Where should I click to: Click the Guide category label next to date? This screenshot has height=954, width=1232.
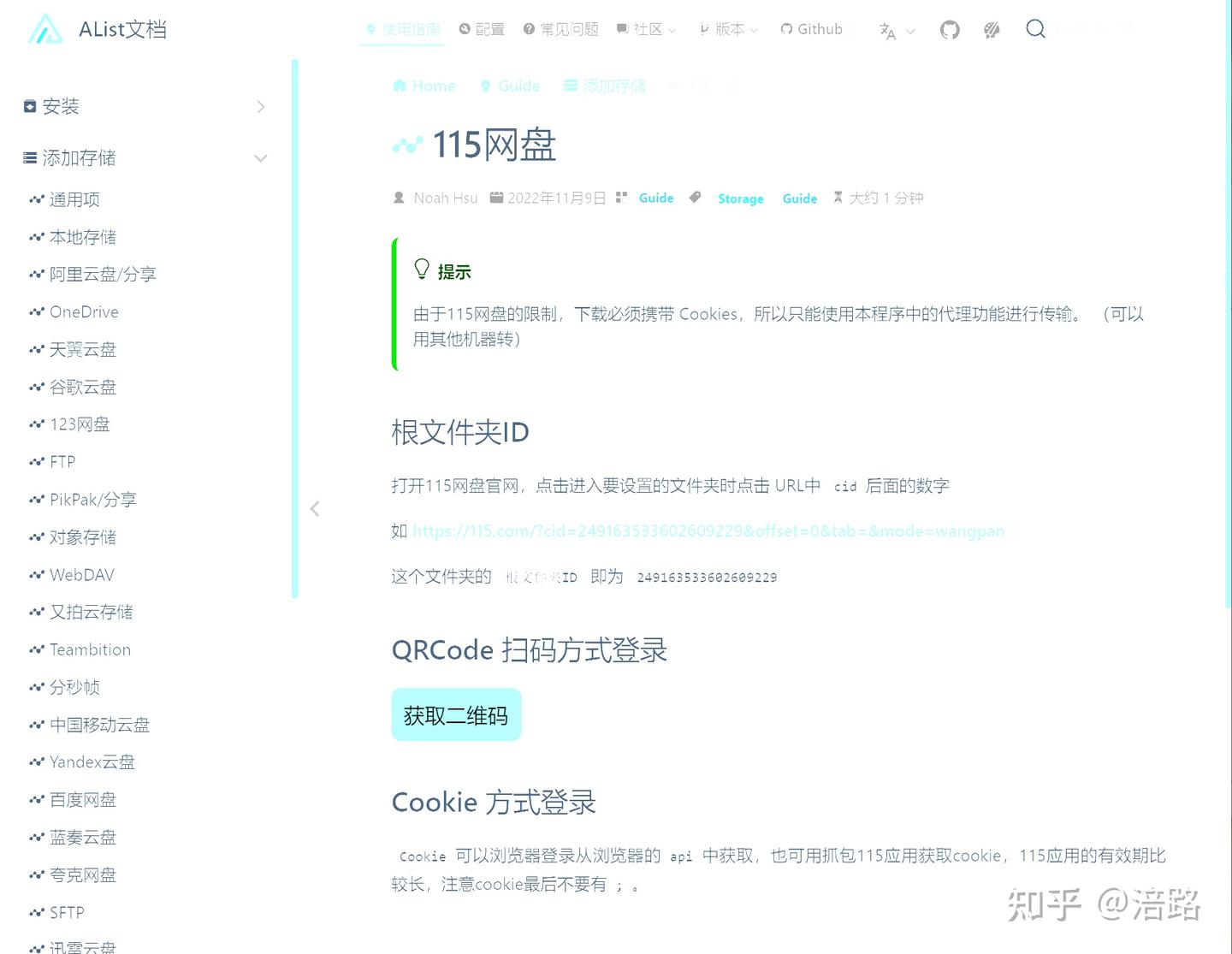(656, 198)
